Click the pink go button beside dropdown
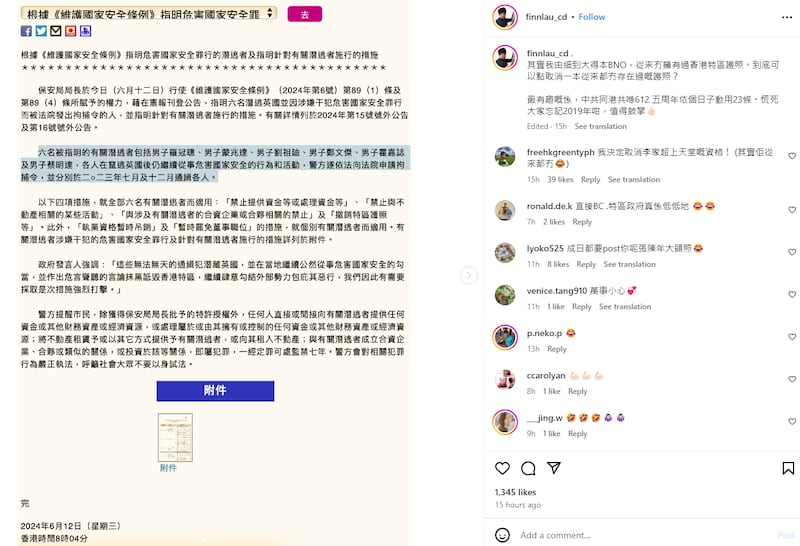800x546 pixels. pos(305,14)
